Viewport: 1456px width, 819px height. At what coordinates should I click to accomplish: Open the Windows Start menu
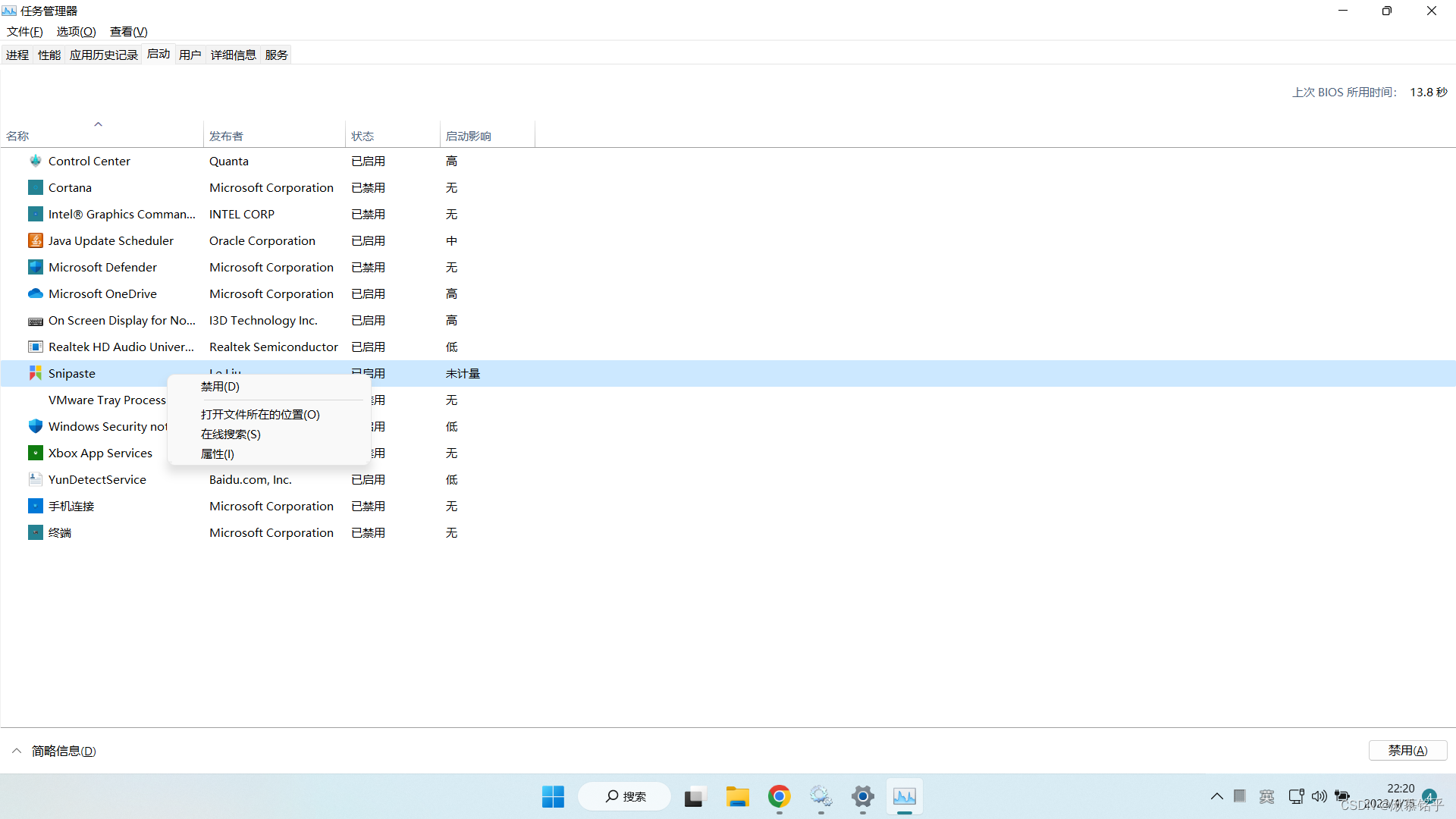click(553, 797)
